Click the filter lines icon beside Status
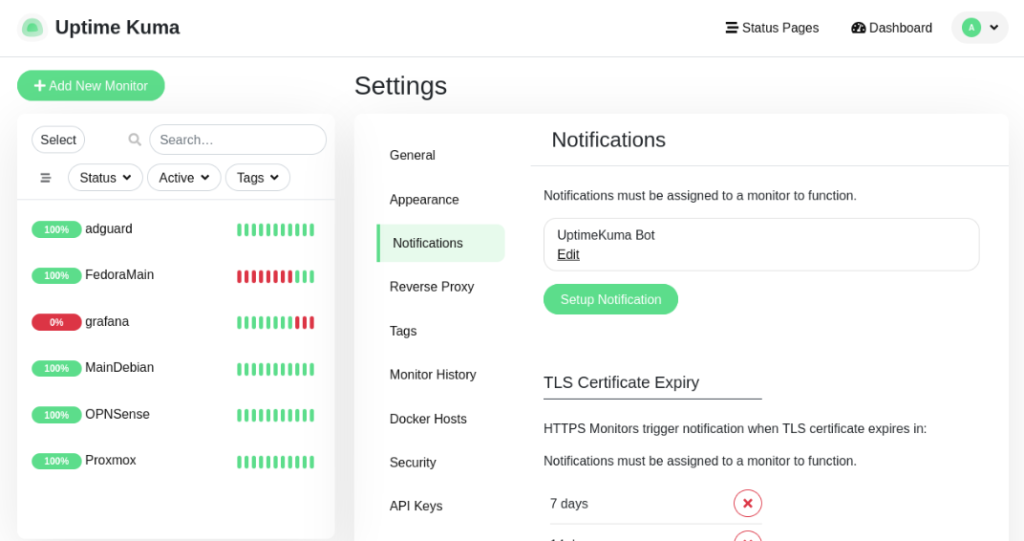Screen dimensions: 1024x541 click(45, 178)
